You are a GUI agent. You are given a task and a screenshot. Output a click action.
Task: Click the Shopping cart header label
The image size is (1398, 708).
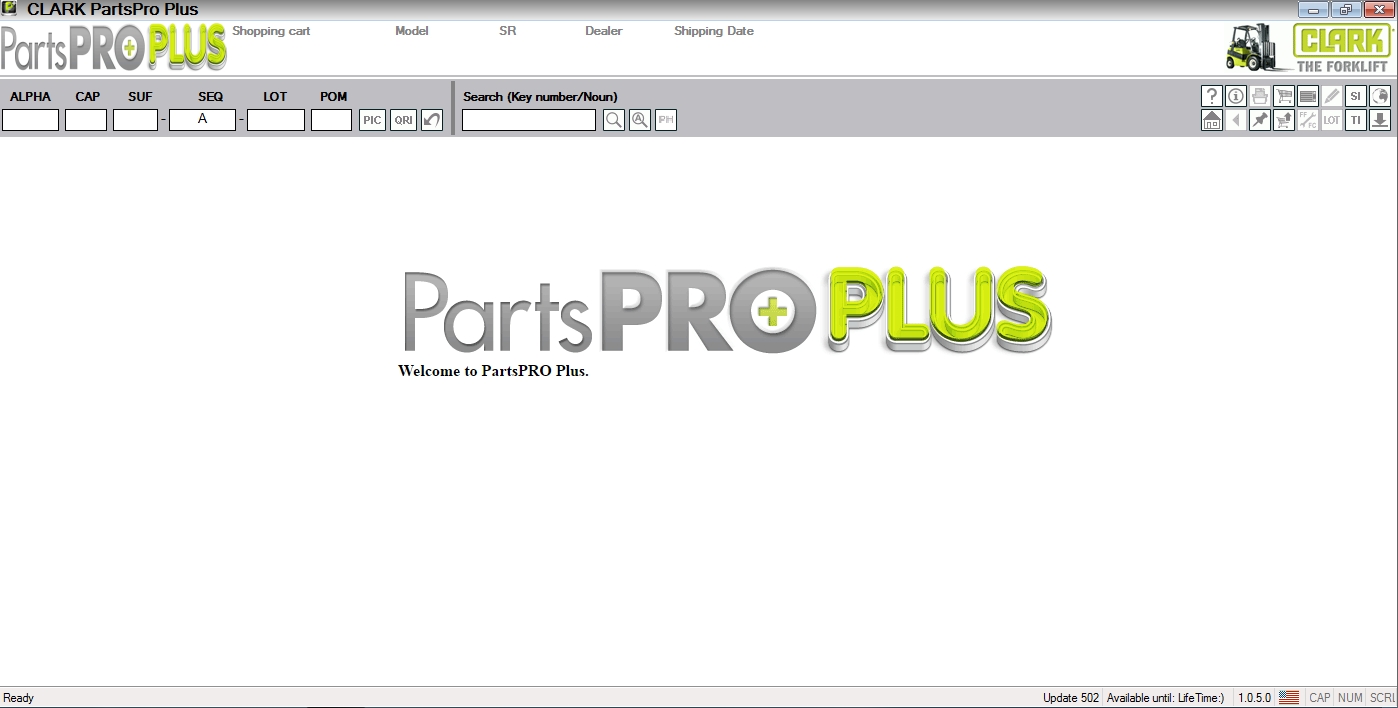pos(271,31)
